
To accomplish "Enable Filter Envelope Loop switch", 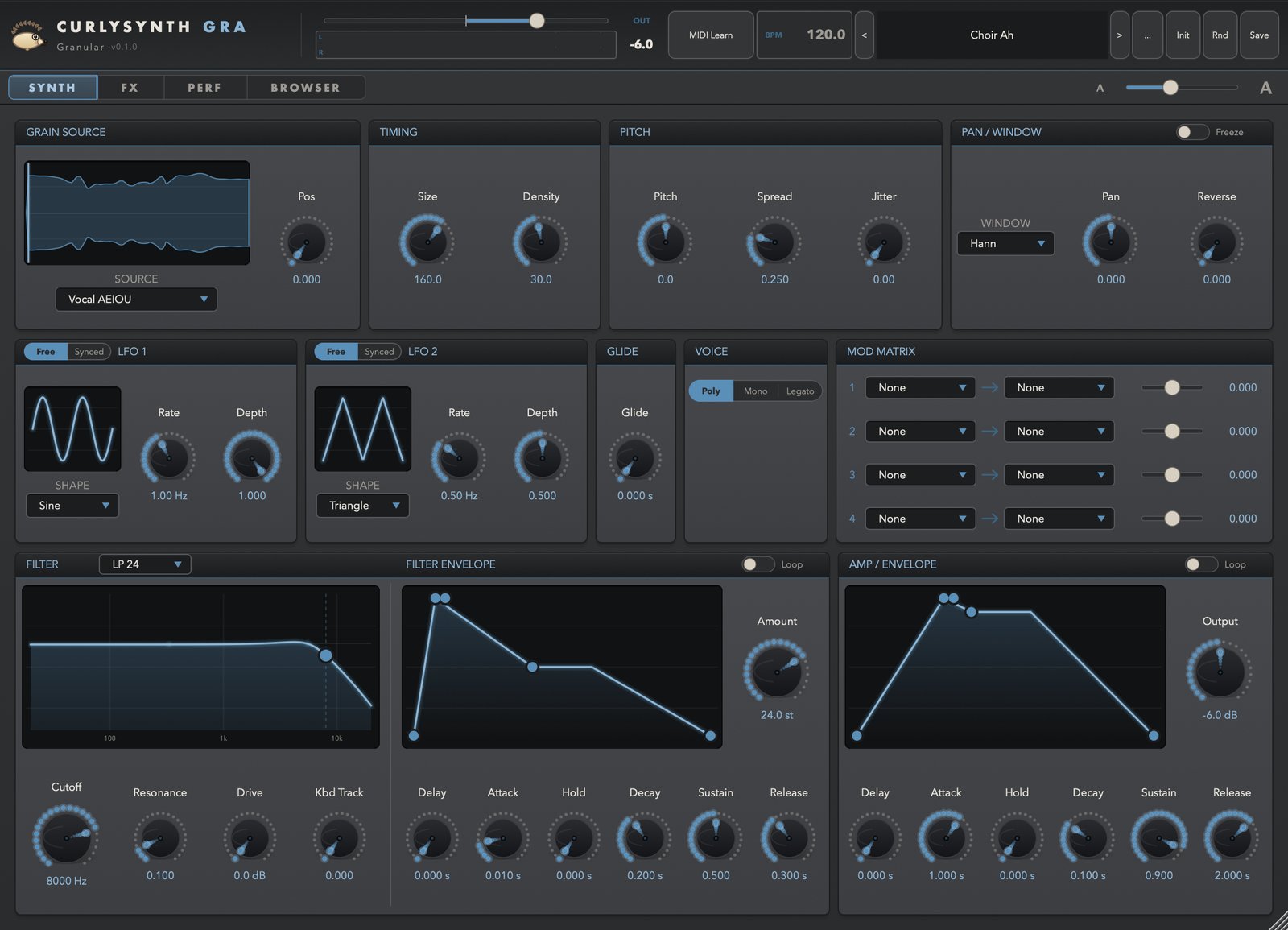I will tap(758, 564).
